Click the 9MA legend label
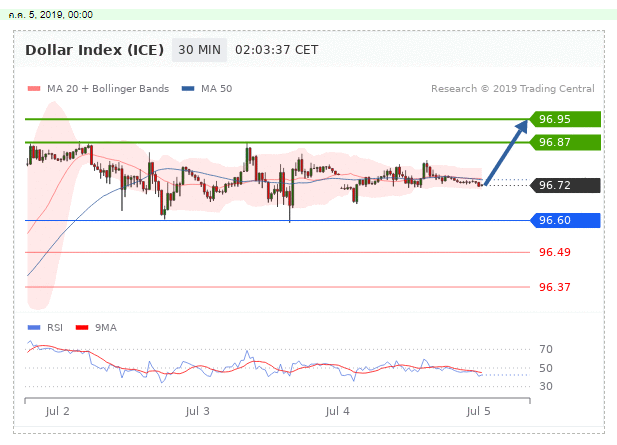 pos(106,327)
